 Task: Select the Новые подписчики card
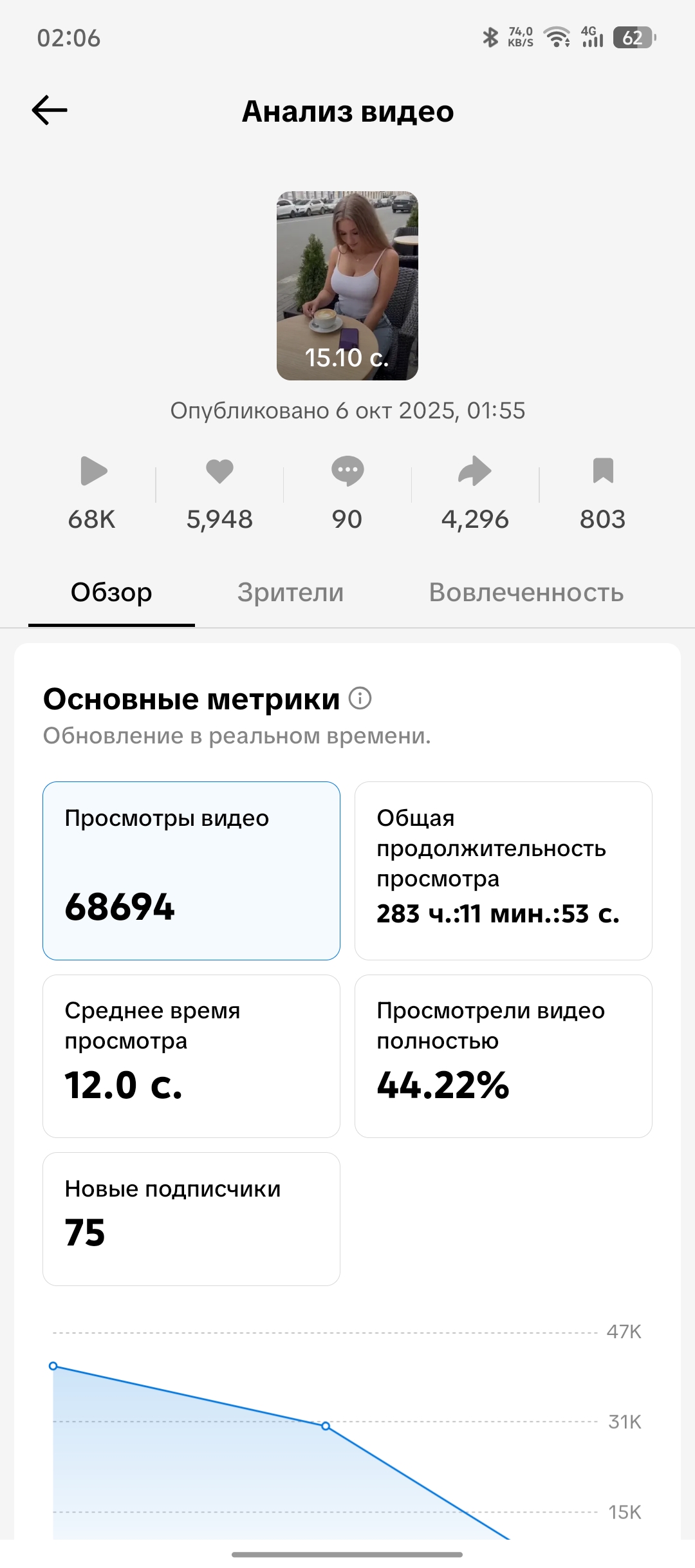191,1218
